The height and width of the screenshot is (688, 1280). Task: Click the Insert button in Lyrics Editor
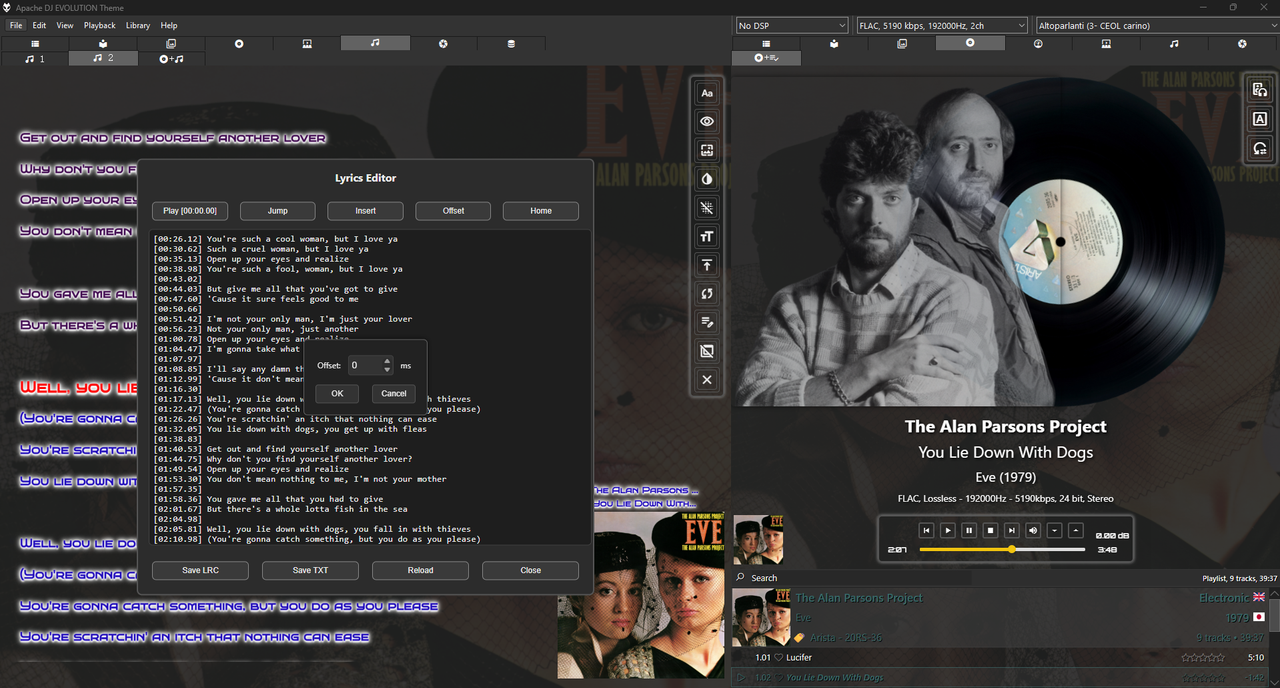point(366,211)
